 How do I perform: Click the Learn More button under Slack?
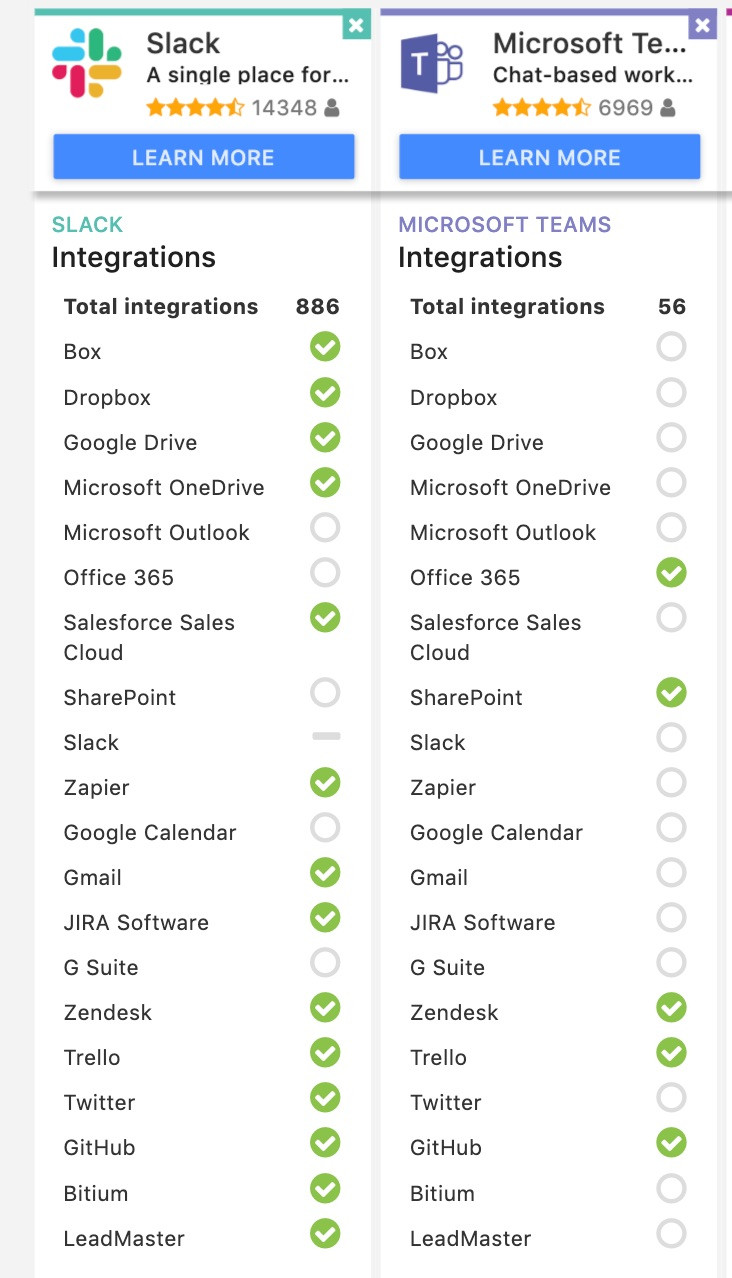coord(204,157)
